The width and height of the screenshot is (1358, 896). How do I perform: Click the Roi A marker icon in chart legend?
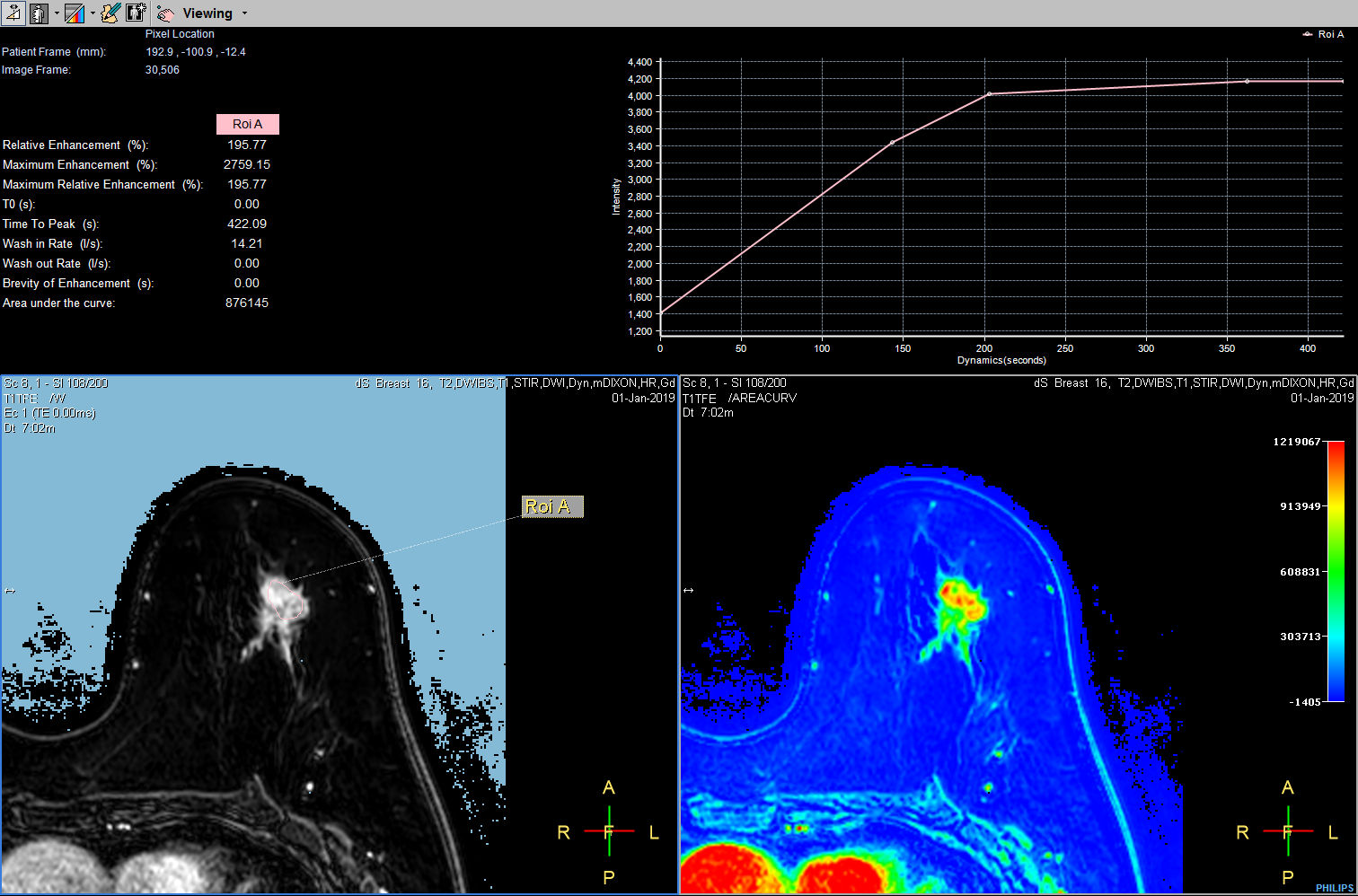pos(1306,34)
